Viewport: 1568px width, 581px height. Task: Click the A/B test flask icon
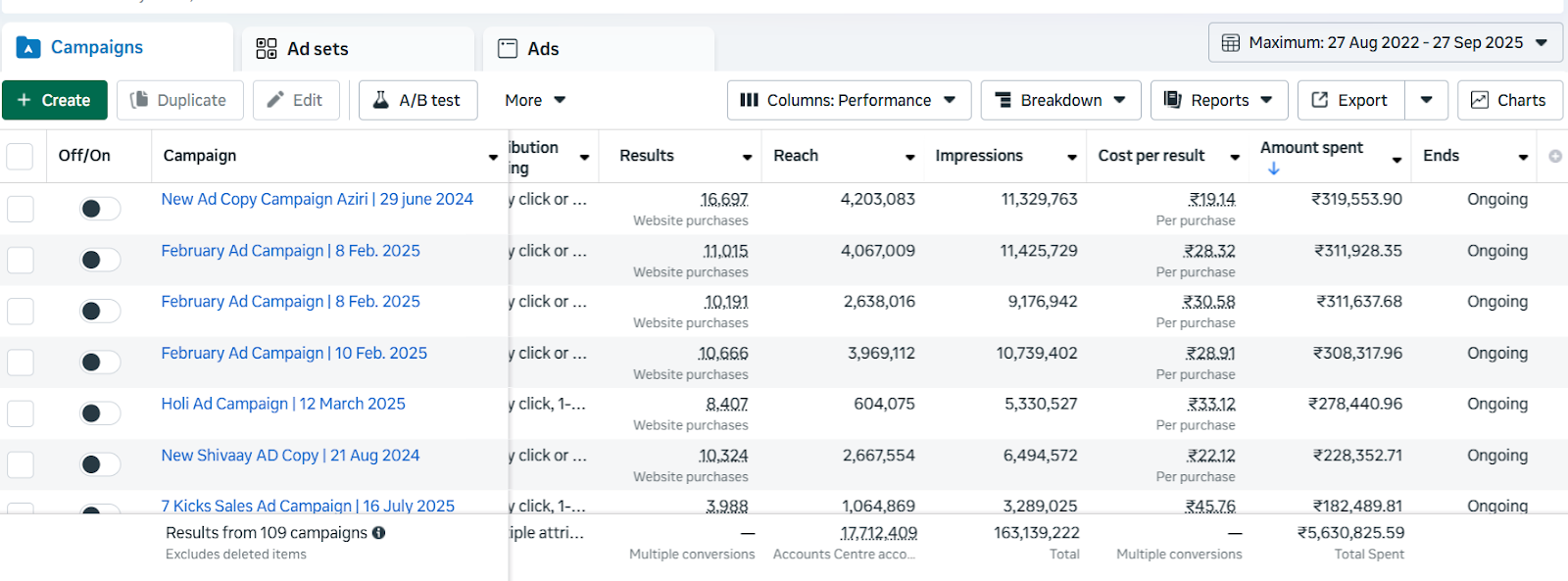tap(381, 100)
